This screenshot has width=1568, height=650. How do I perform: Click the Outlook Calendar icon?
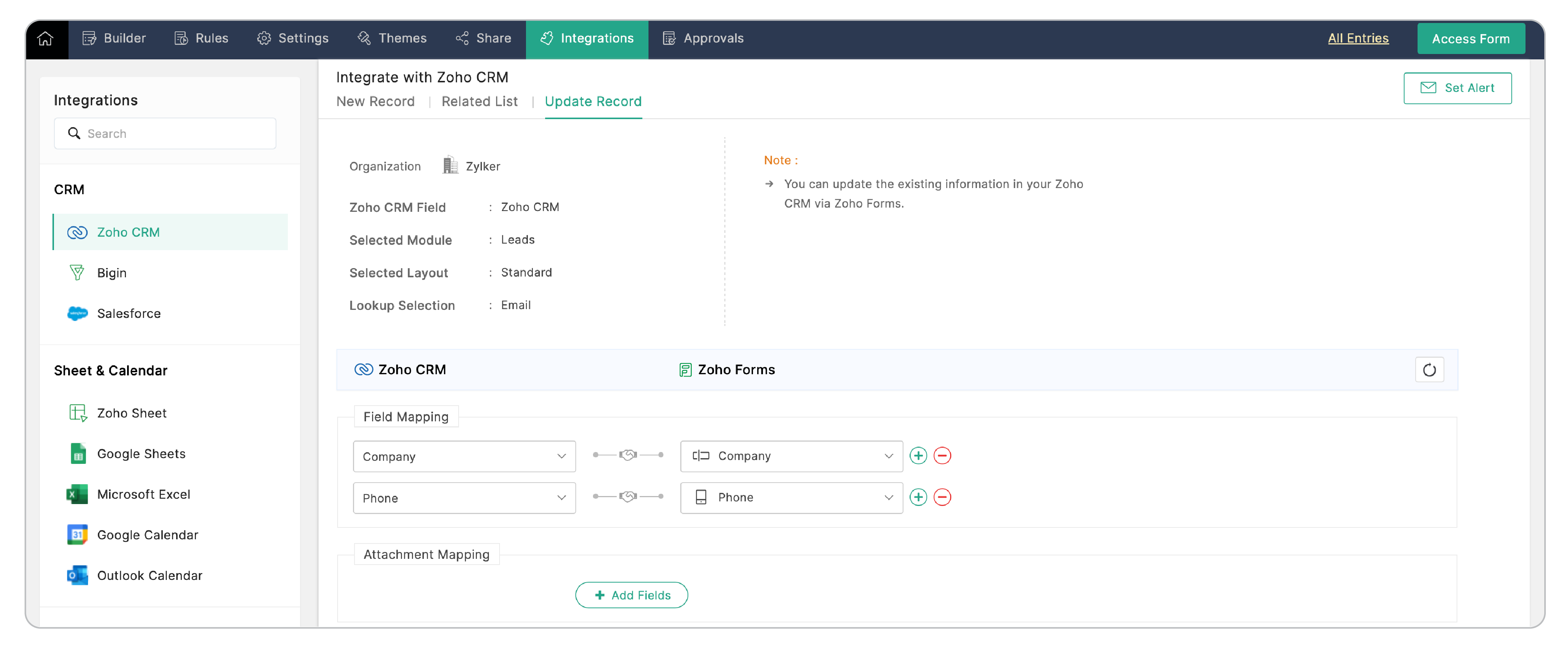click(77, 575)
